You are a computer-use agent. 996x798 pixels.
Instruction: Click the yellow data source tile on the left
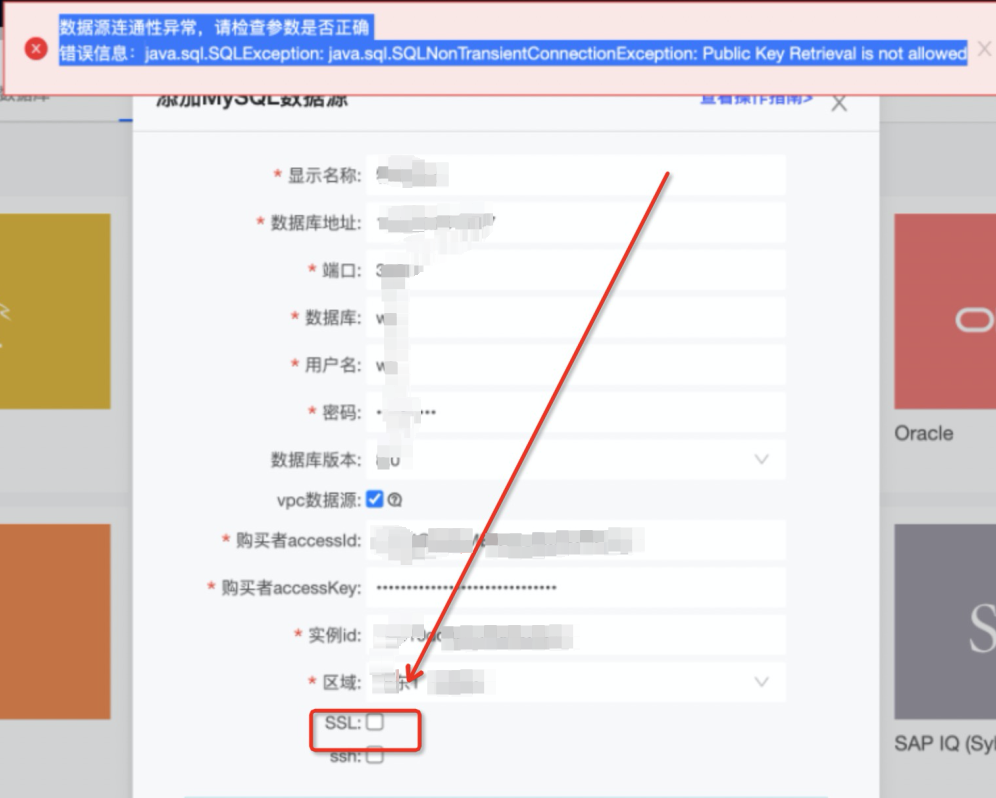coord(55,311)
